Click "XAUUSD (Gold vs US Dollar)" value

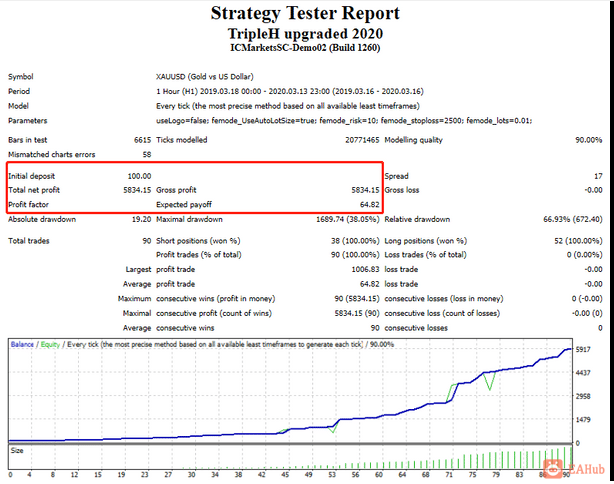pos(205,76)
